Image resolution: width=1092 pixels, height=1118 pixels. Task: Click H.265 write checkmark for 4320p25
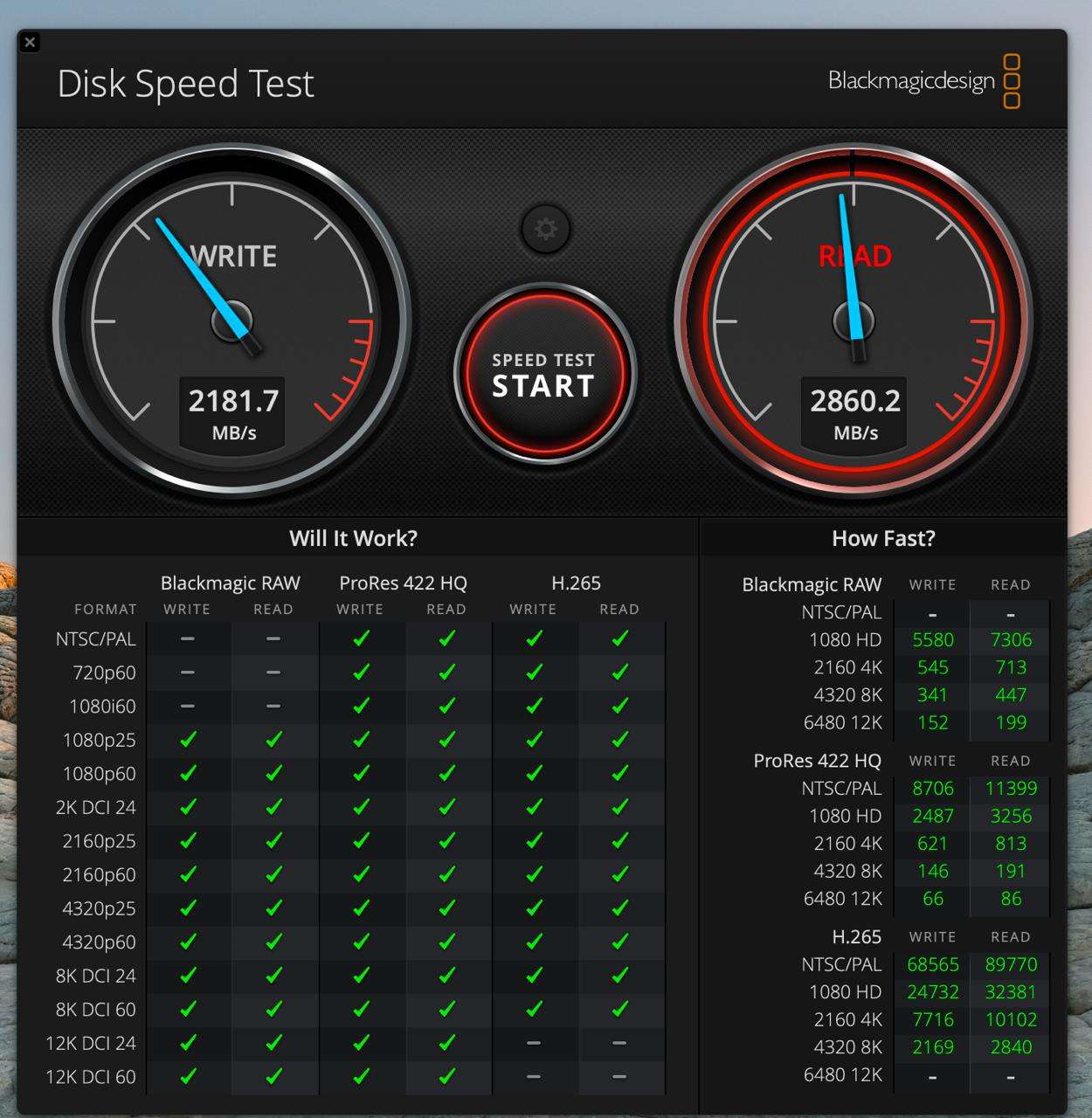pos(534,908)
